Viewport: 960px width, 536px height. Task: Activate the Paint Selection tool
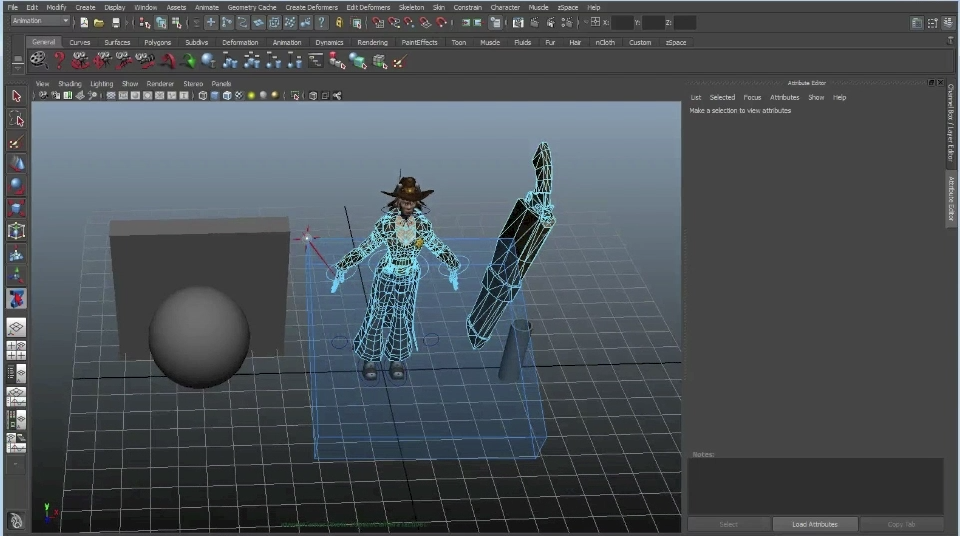(x=17, y=143)
